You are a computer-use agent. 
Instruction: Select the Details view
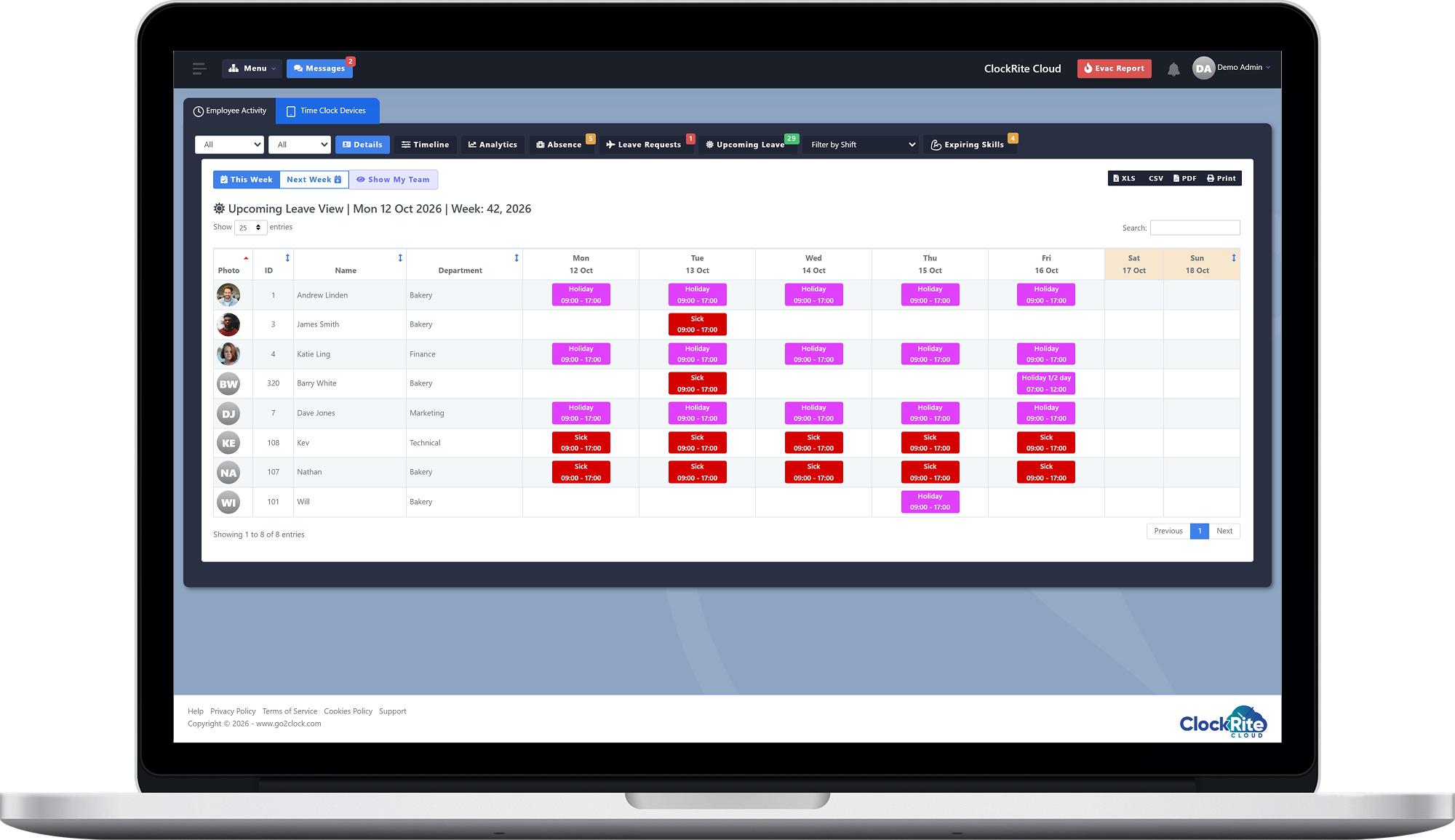pos(362,145)
